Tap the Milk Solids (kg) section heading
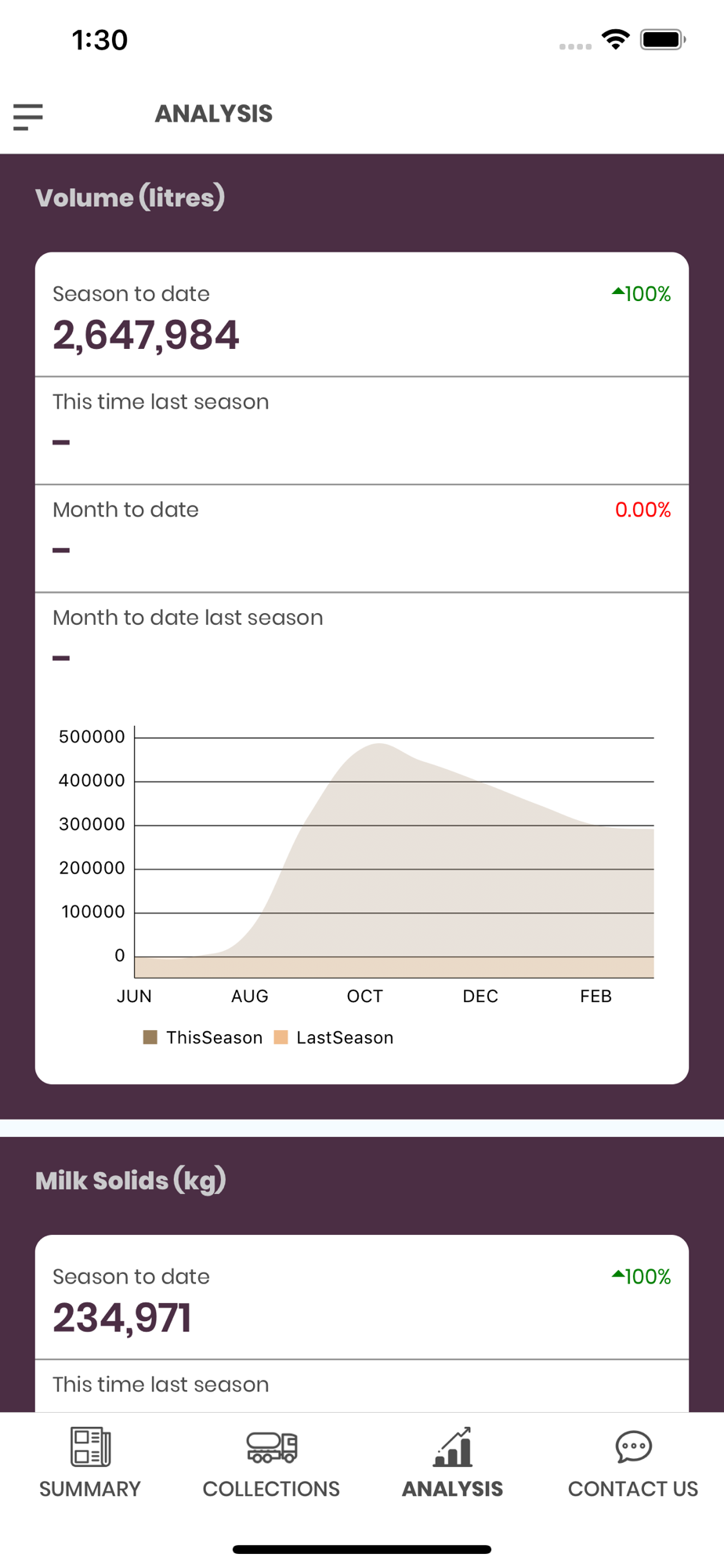Viewport: 724px width, 1568px height. [x=131, y=1181]
